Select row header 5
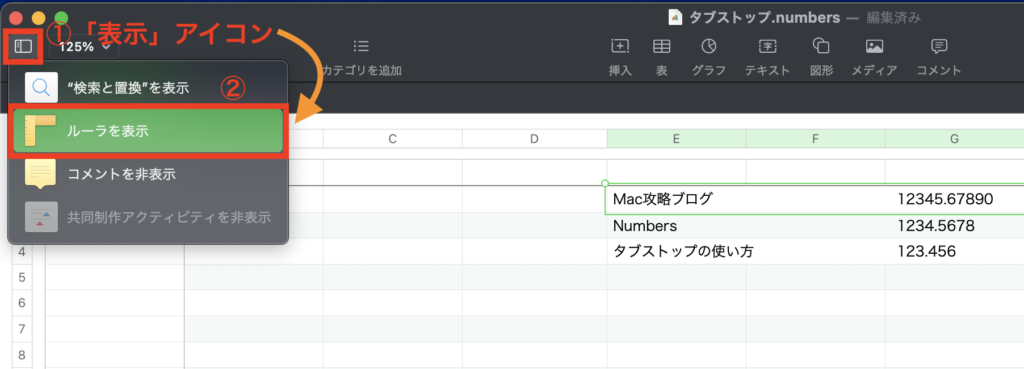This screenshot has width=1024, height=369. (x=22, y=278)
